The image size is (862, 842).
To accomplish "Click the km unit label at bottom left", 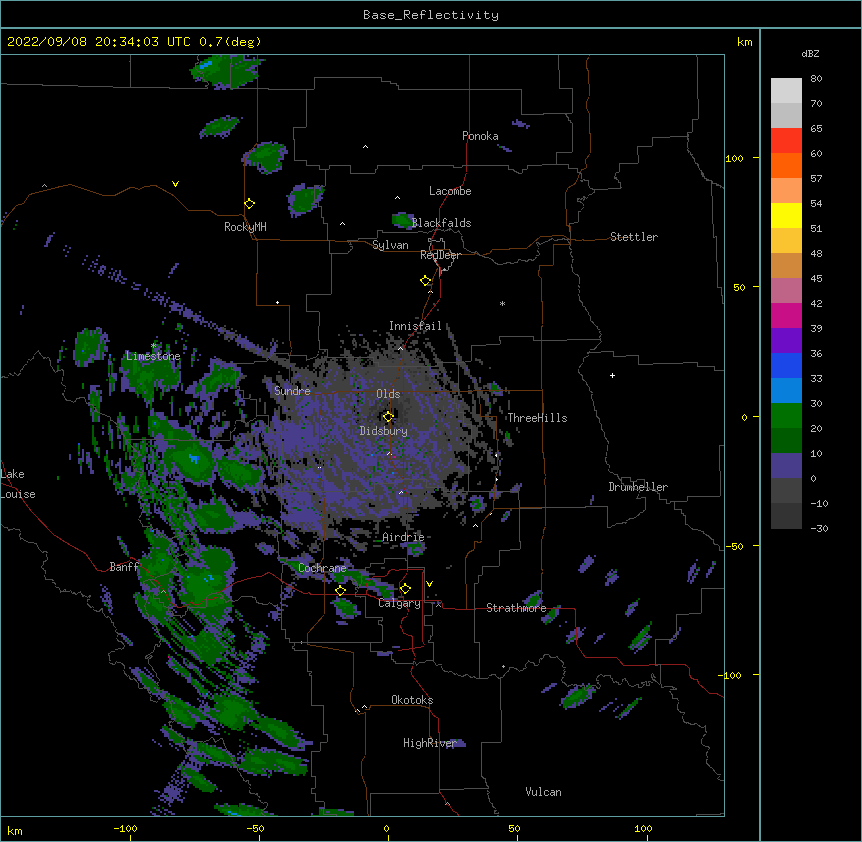I will click(x=15, y=831).
